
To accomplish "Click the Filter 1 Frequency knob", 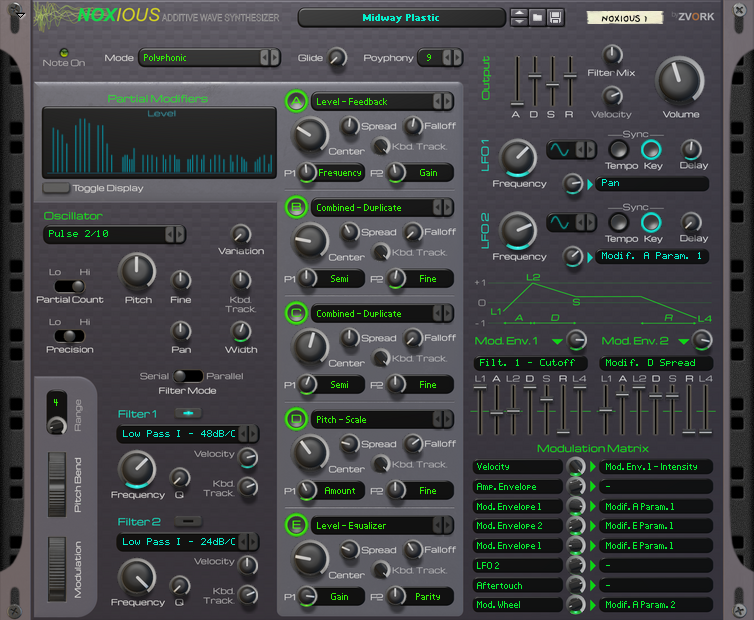I will coord(137,469).
